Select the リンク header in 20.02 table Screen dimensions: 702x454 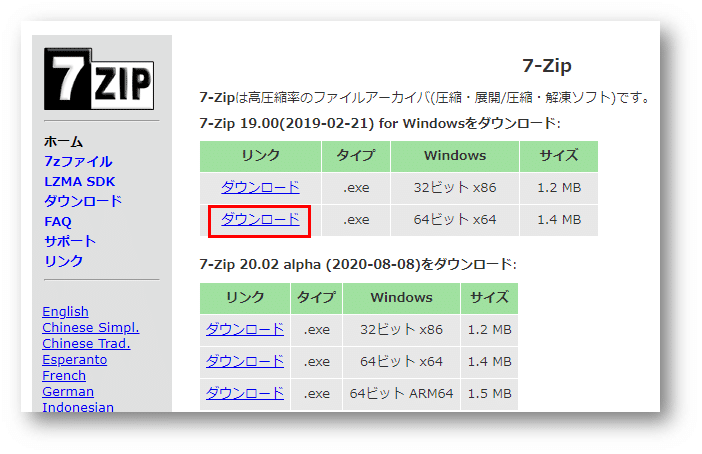[x=245, y=298]
